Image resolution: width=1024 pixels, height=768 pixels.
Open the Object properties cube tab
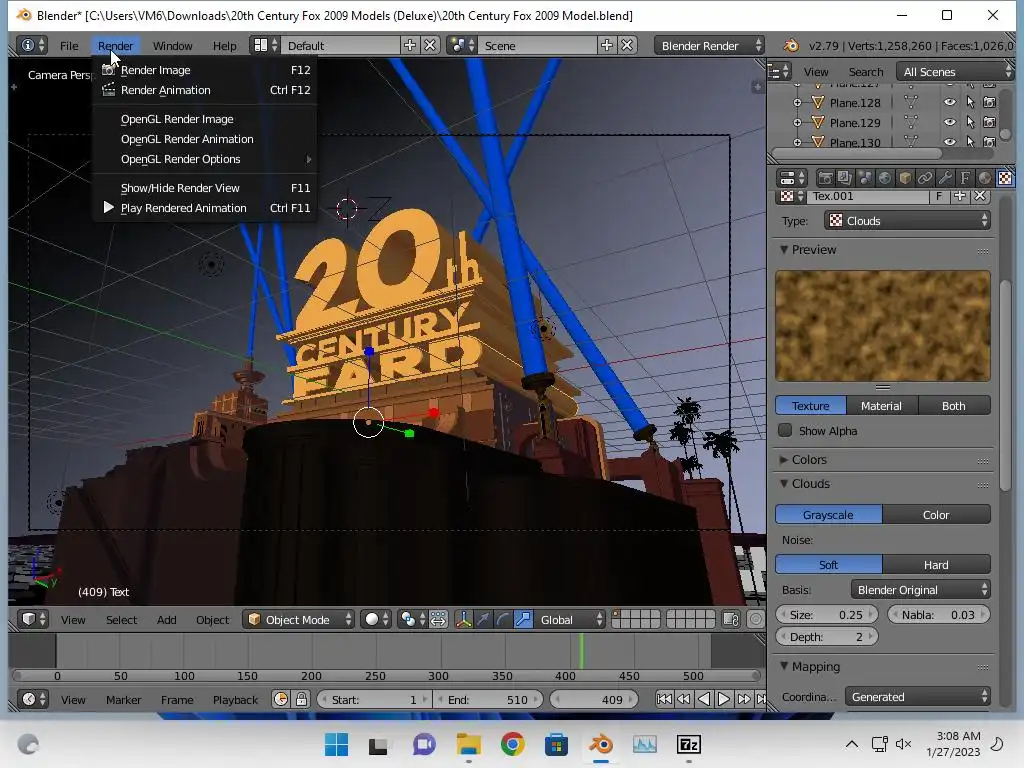coord(905,178)
